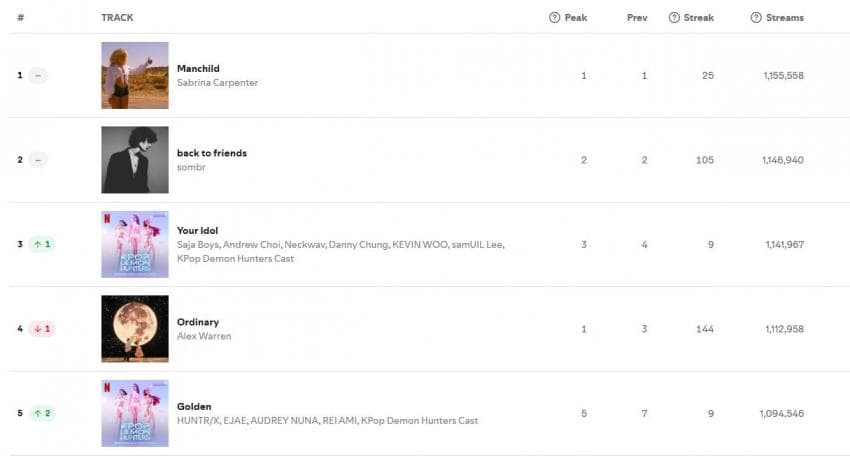Click the Streak column help icon
The width and height of the screenshot is (850, 456).
pyautogui.click(x=674, y=17)
